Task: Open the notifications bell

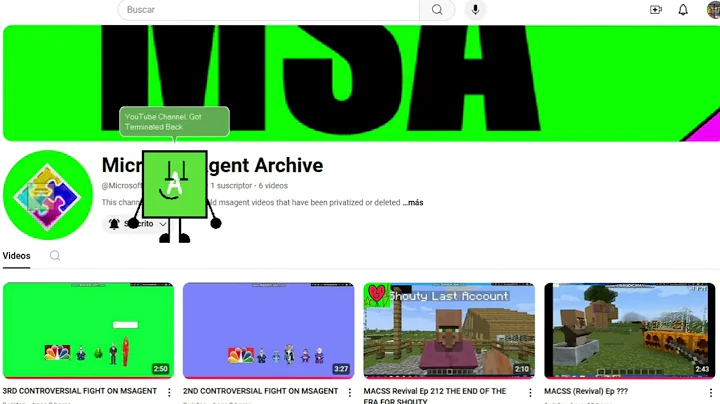Action: click(683, 10)
